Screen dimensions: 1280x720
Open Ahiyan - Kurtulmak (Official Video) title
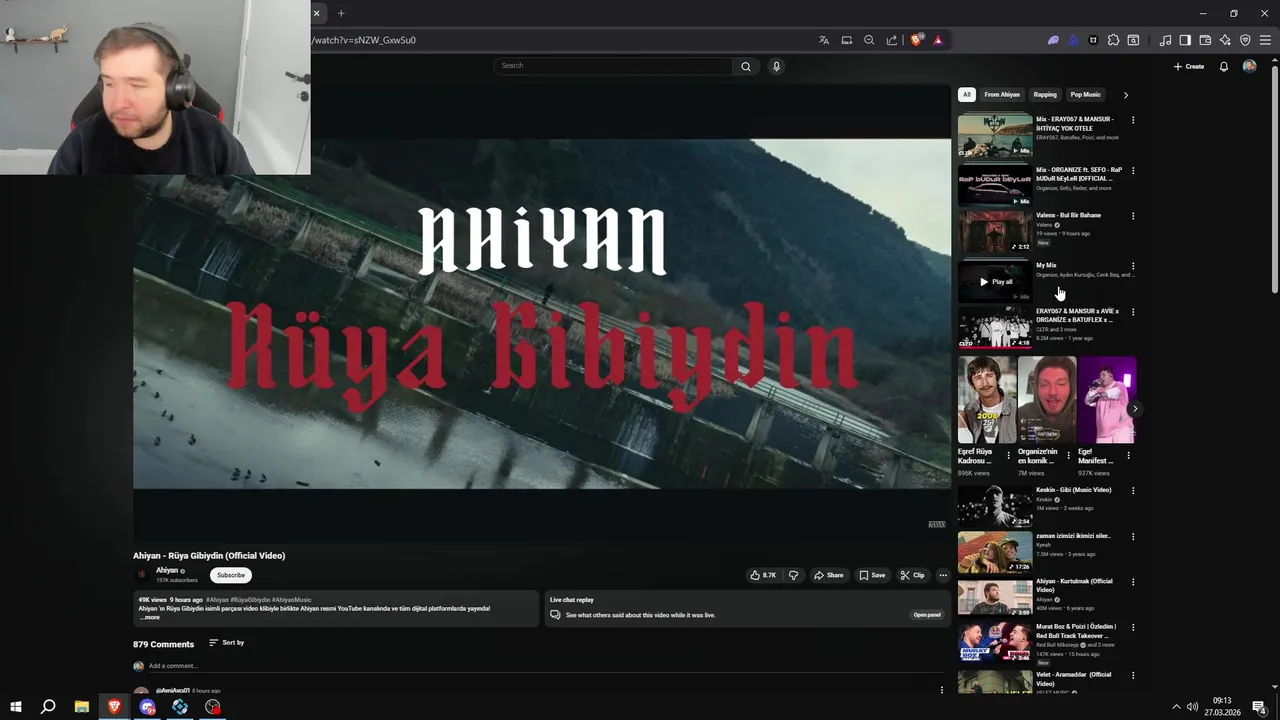pos(1074,585)
